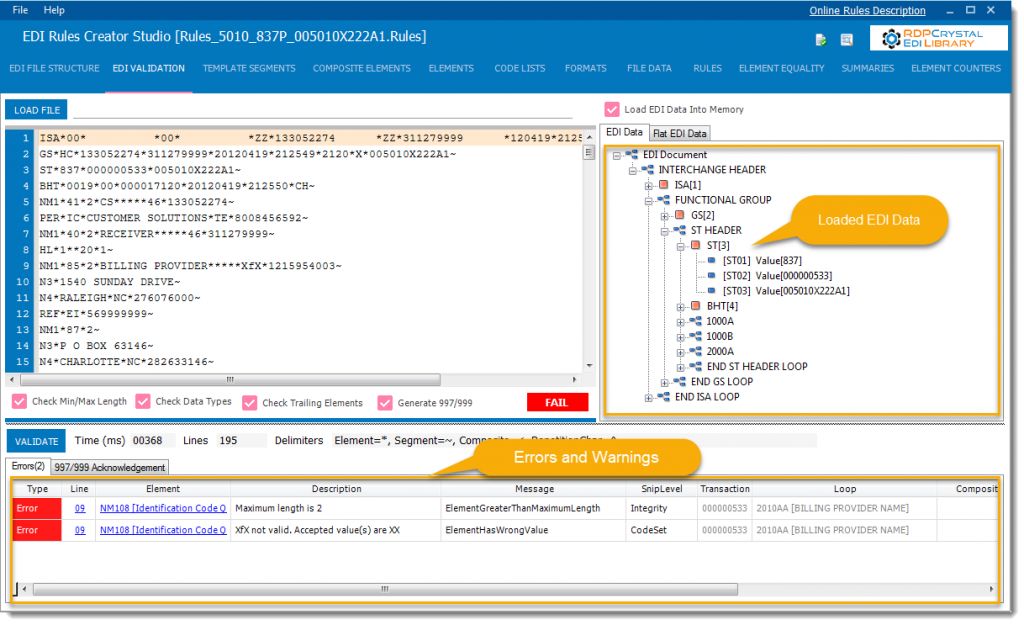Collapse the FUNCTIONAL GROUP node
This screenshot has width=1024, height=625.
(648, 200)
